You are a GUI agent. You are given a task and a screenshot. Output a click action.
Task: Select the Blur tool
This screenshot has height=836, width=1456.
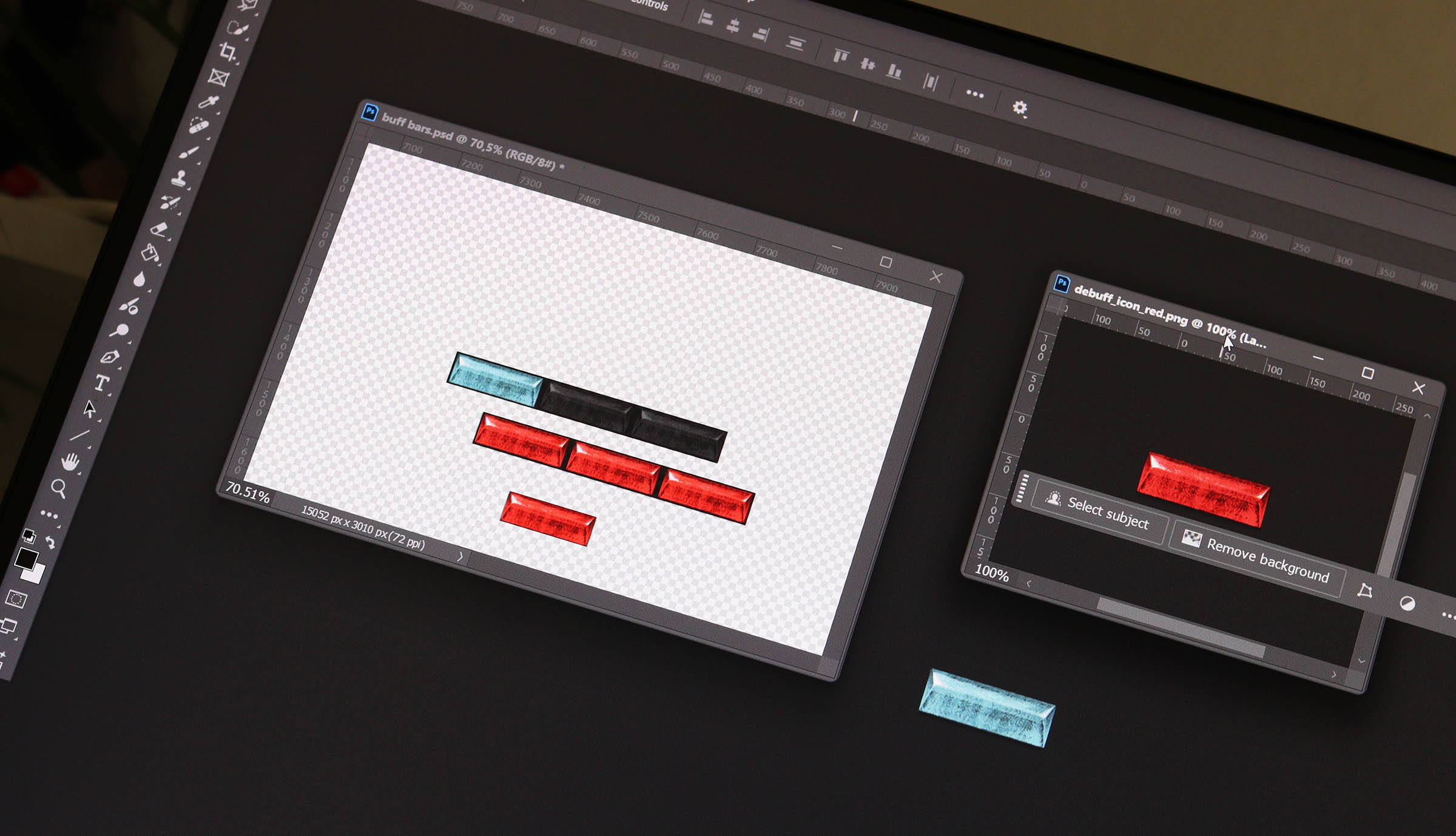click(140, 280)
